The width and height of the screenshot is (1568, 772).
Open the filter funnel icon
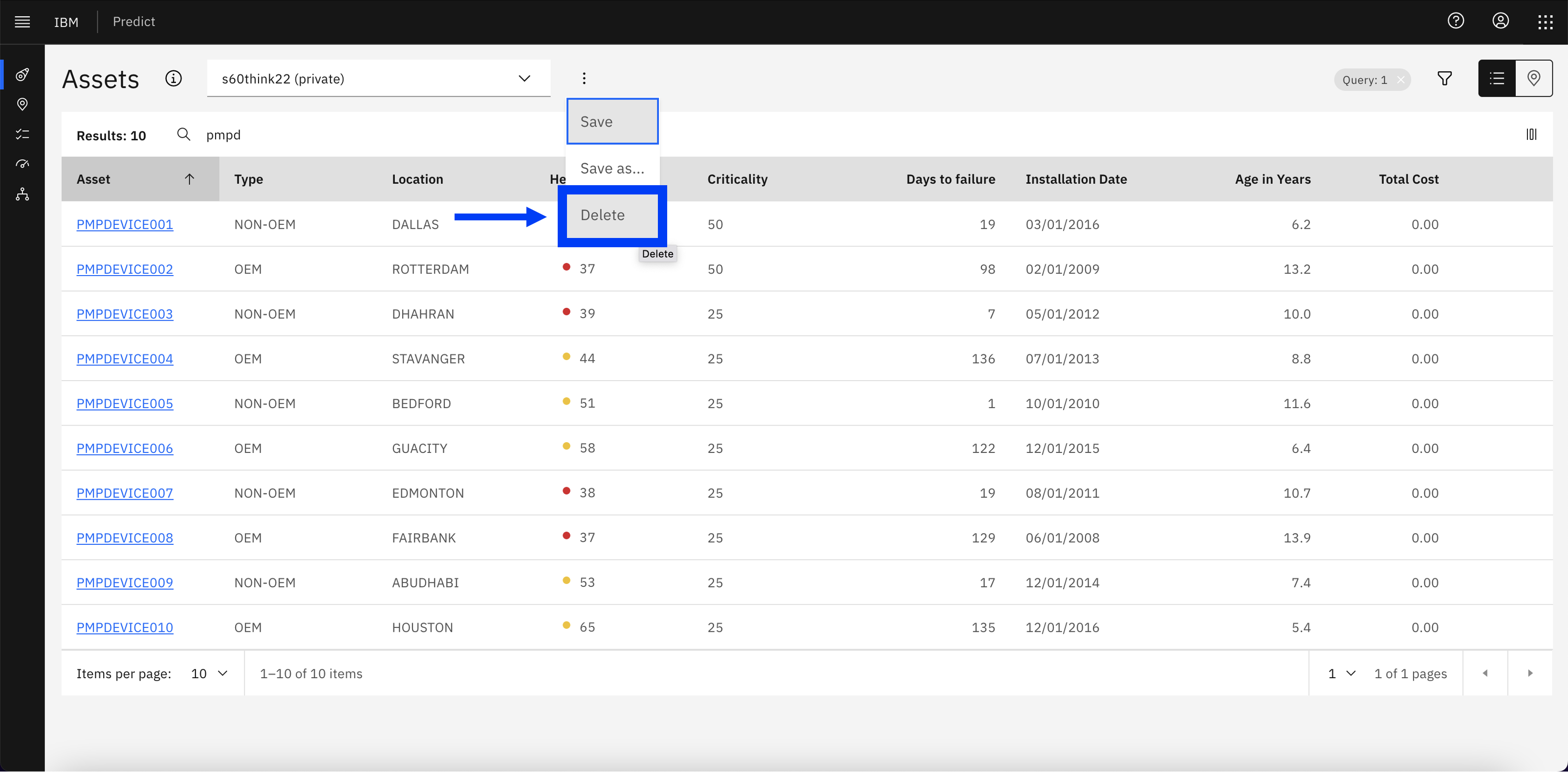[x=1444, y=79]
